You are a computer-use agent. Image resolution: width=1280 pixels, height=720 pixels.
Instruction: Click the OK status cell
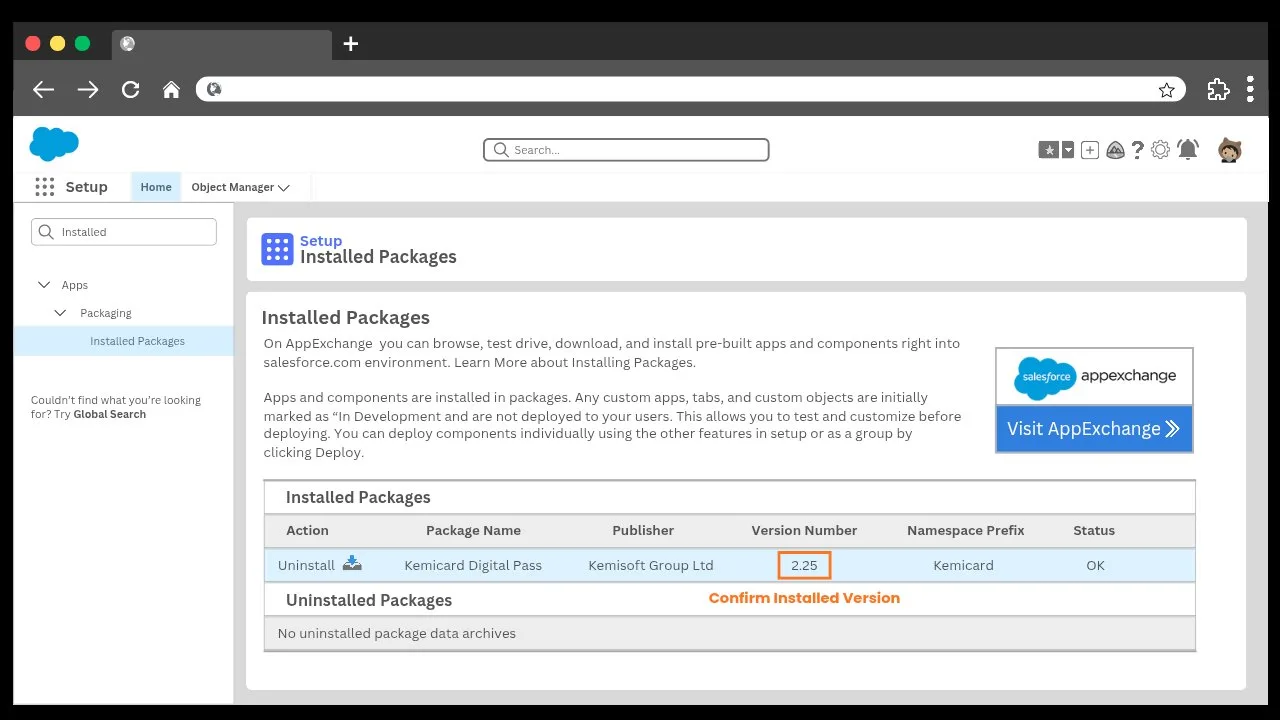[1095, 565]
